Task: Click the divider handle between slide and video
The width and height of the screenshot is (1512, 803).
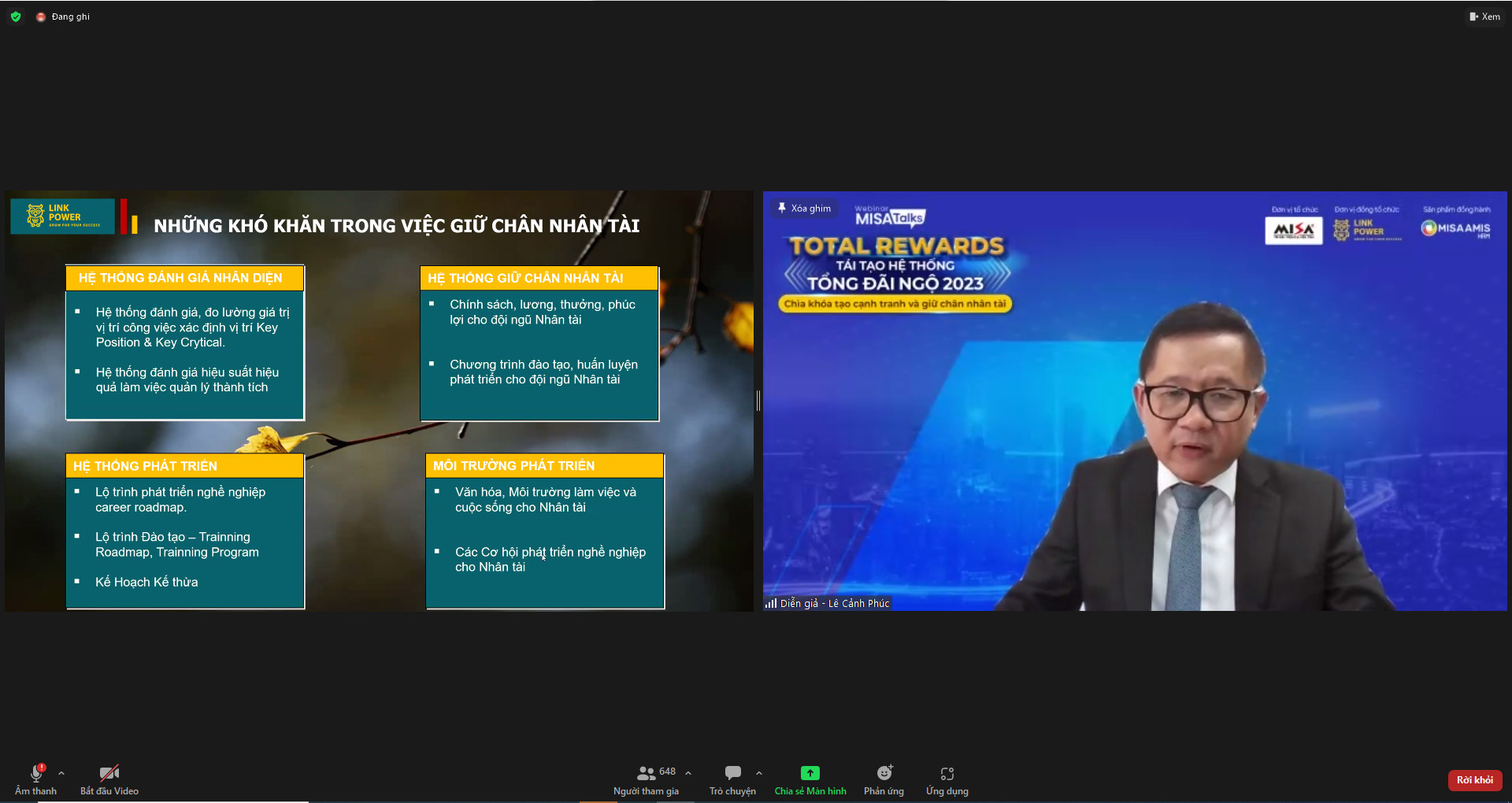Action: (758, 400)
